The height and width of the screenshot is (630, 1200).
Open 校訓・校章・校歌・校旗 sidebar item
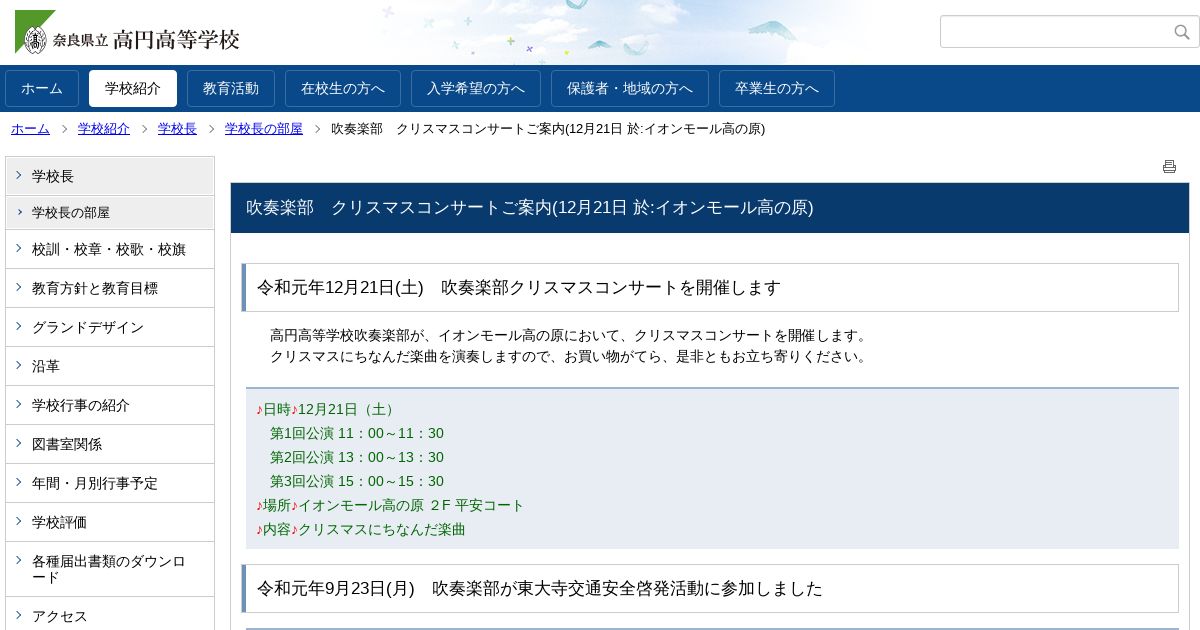pyautogui.click(x=110, y=250)
